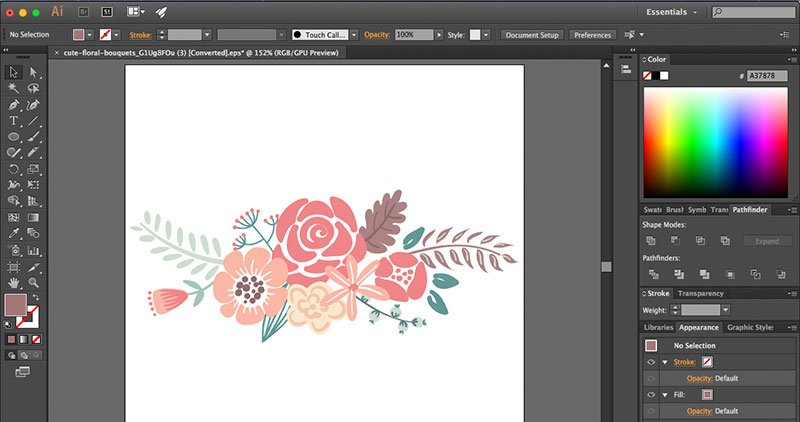The width and height of the screenshot is (800, 422).
Task: Open the fill color dropdown in control bar
Action: point(90,35)
